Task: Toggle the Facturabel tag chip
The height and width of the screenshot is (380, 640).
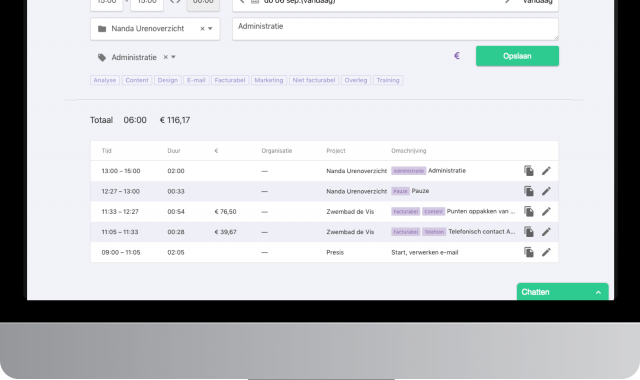Action: [230, 80]
